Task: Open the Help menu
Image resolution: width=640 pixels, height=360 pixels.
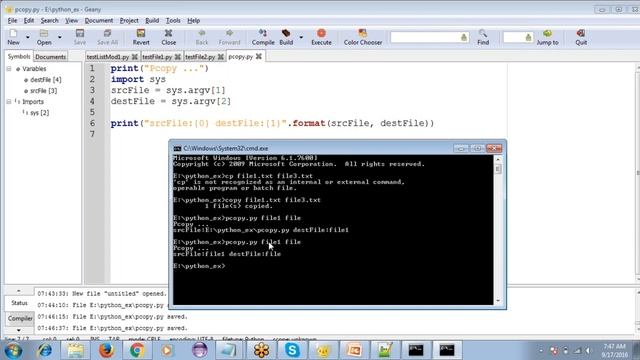Action: click(193, 20)
